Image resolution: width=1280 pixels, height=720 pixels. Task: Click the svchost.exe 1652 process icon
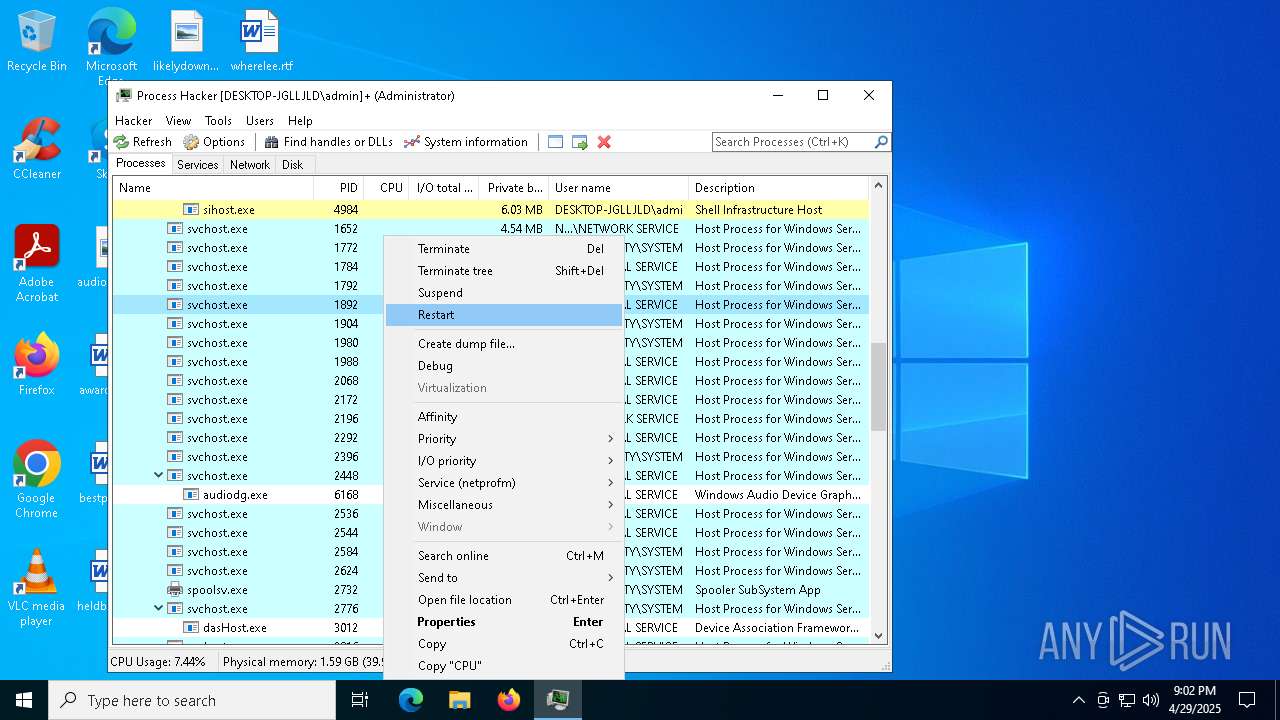[x=175, y=229]
